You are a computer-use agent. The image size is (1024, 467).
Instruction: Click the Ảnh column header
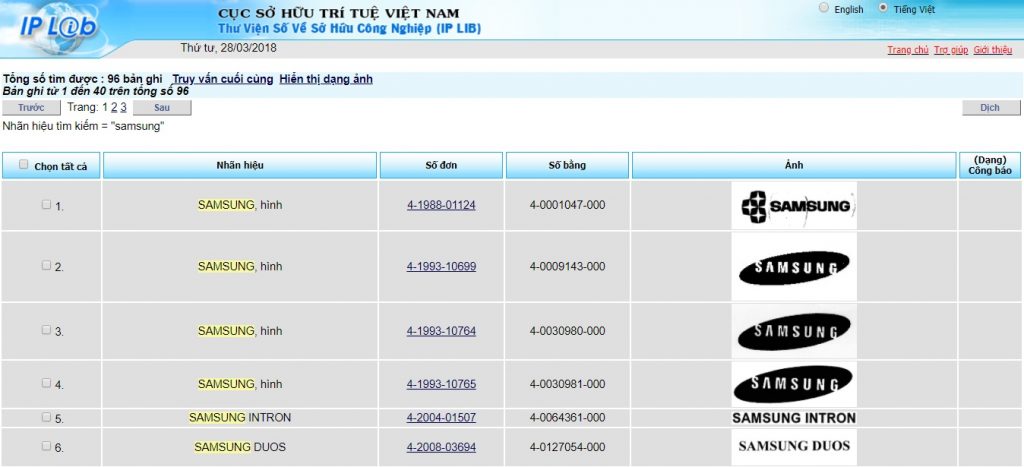click(x=794, y=165)
